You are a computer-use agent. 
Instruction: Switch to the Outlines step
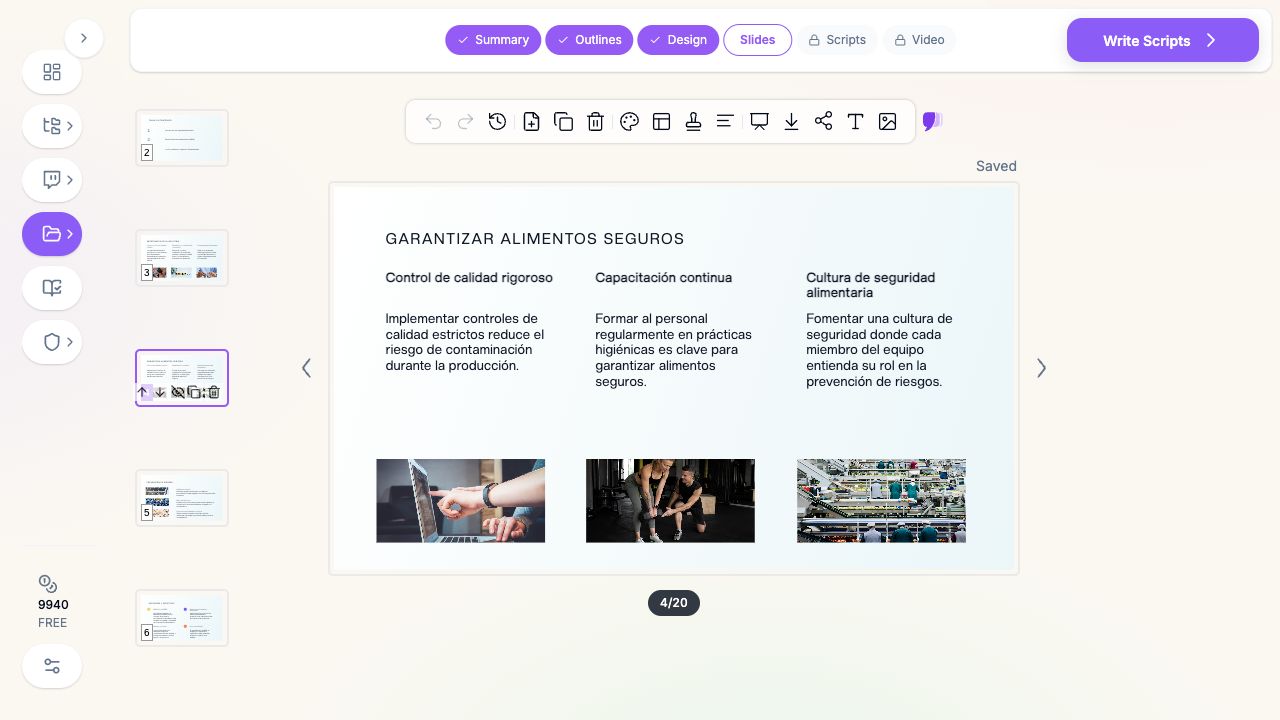[589, 40]
